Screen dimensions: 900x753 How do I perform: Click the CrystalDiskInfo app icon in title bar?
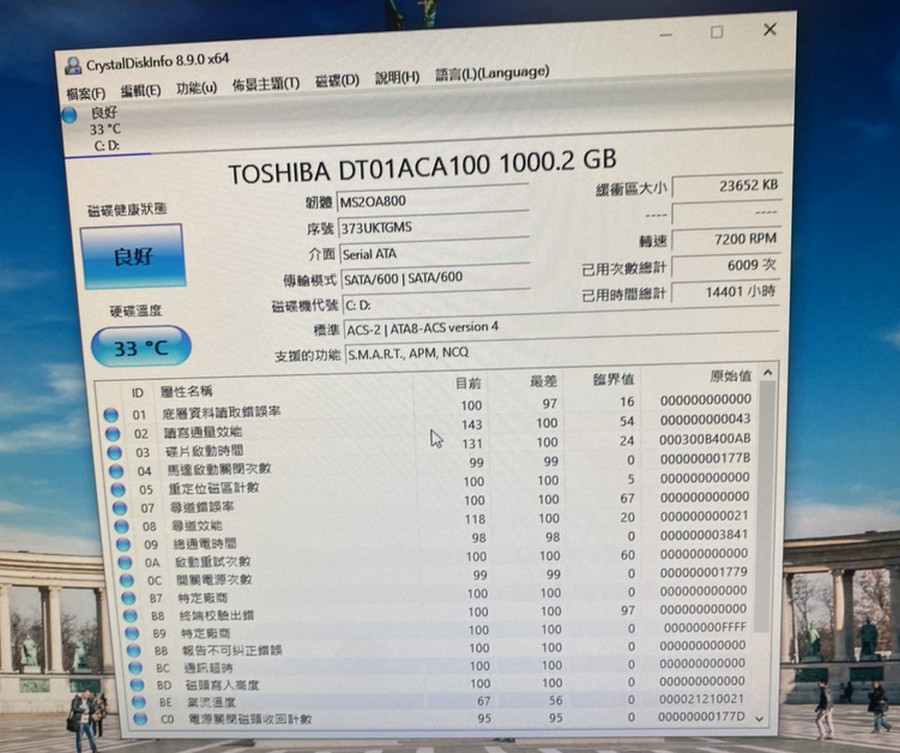pos(73,66)
